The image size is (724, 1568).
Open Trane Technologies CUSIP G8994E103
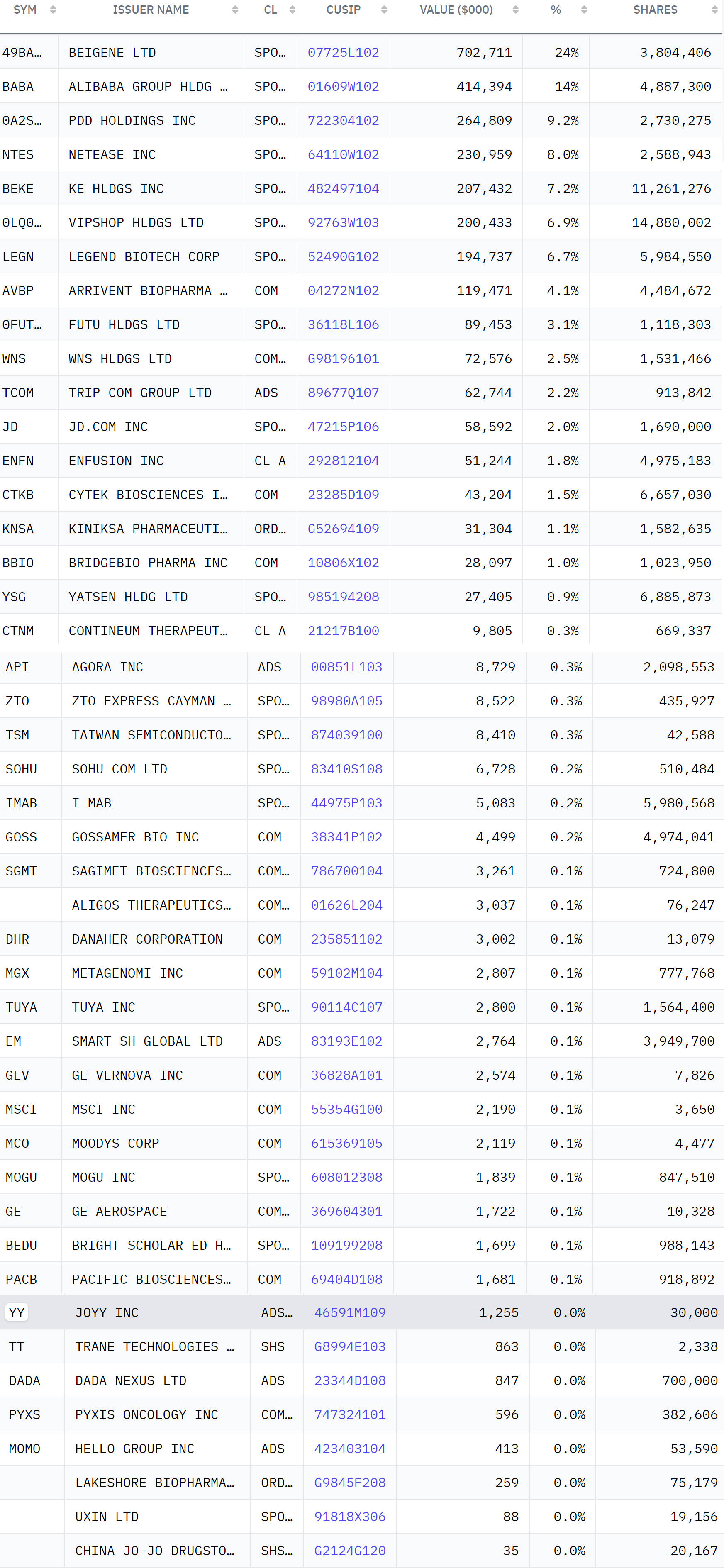[x=349, y=1346]
